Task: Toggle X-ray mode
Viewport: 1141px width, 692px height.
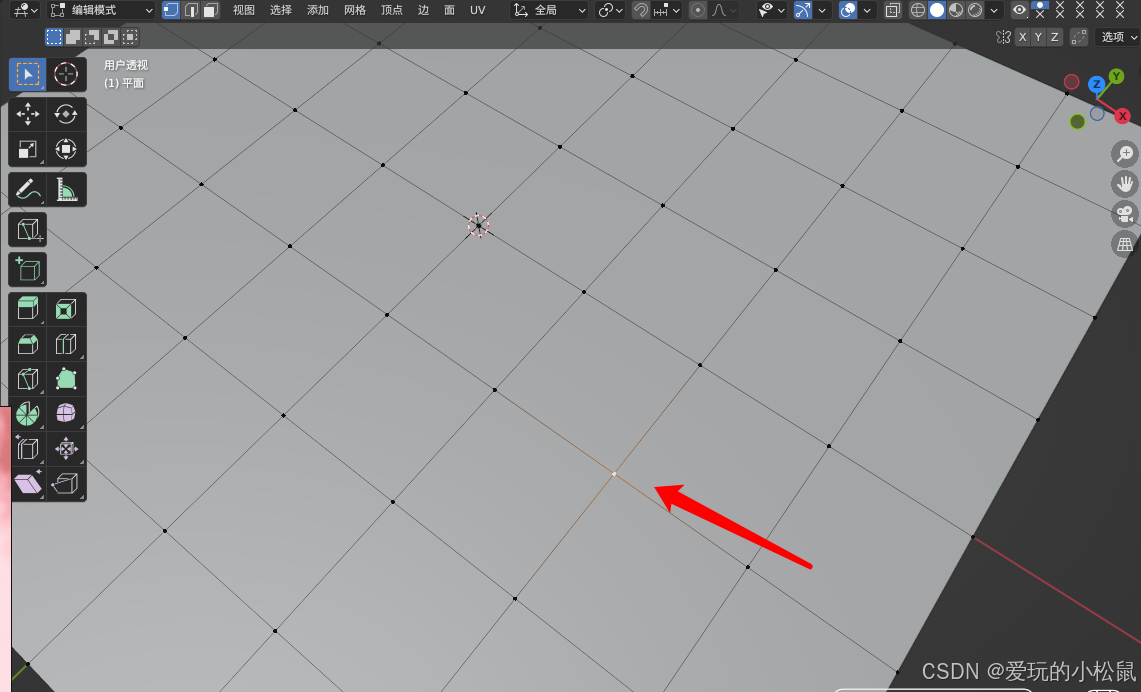Action: pos(893,10)
